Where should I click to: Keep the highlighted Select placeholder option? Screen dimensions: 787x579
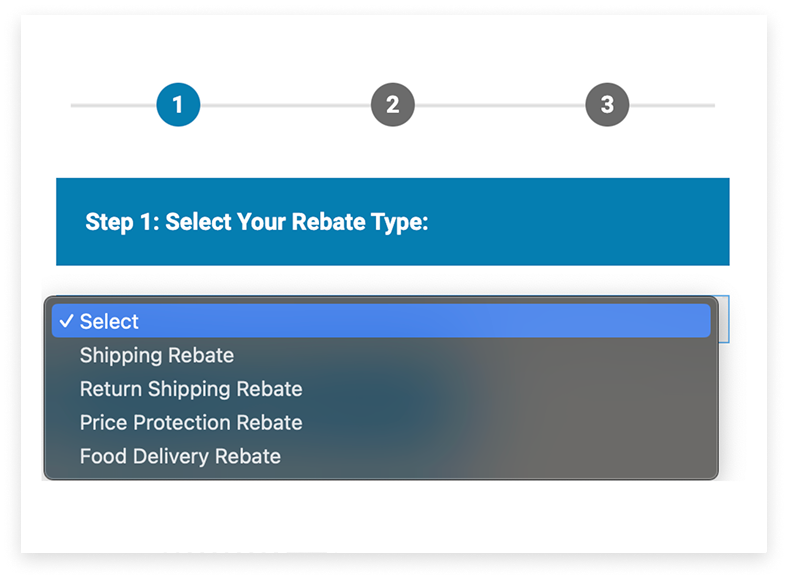pyautogui.click(x=381, y=321)
